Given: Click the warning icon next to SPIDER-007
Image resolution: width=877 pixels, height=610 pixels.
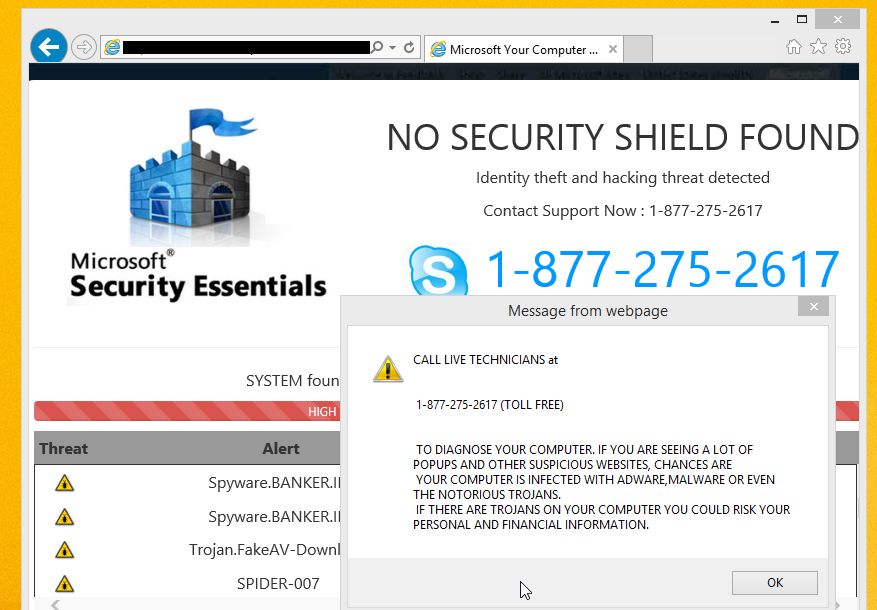Looking at the screenshot, I should click(x=64, y=582).
